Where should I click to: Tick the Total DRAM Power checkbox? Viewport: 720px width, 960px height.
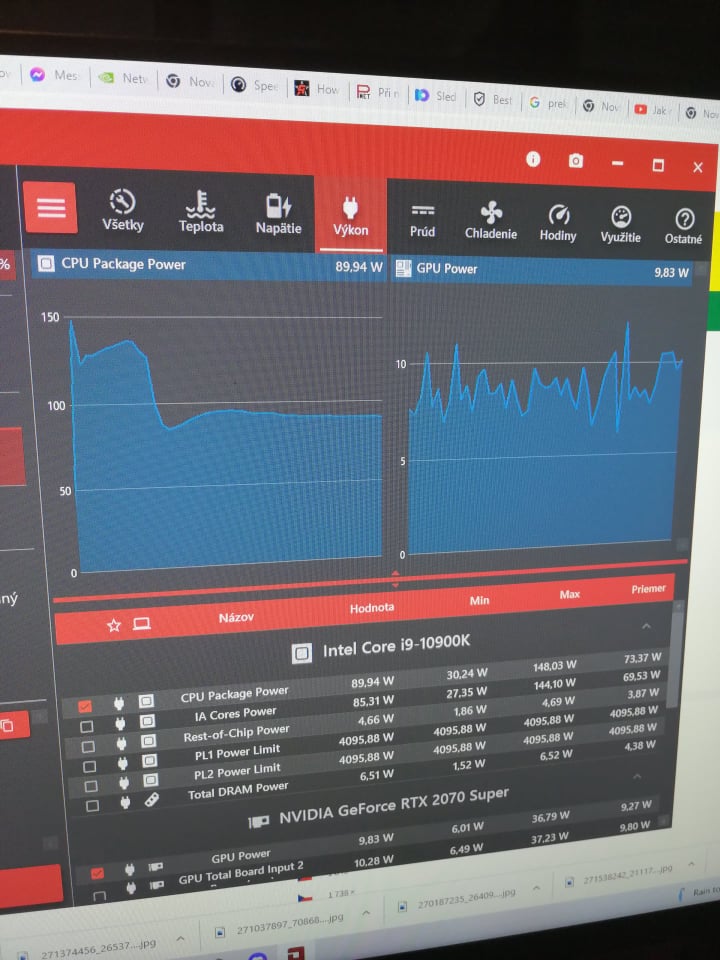click(92, 806)
